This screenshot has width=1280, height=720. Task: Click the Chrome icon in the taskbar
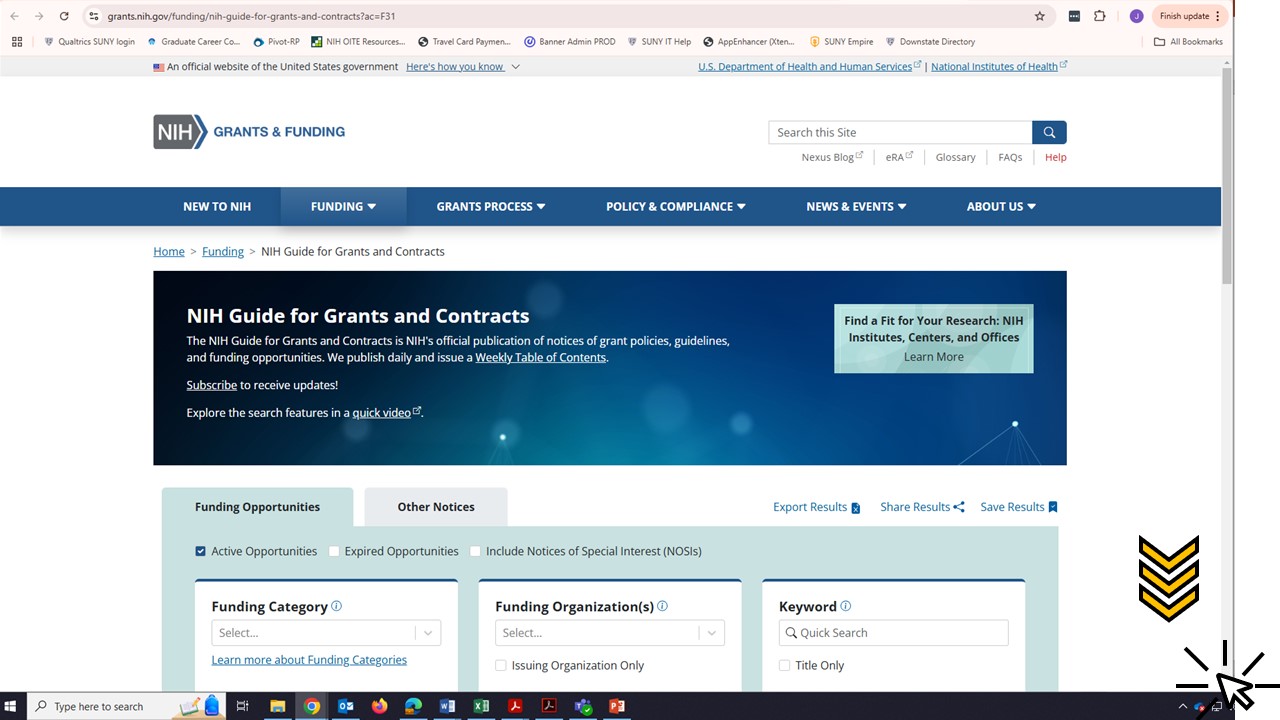pyautogui.click(x=312, y=706)
